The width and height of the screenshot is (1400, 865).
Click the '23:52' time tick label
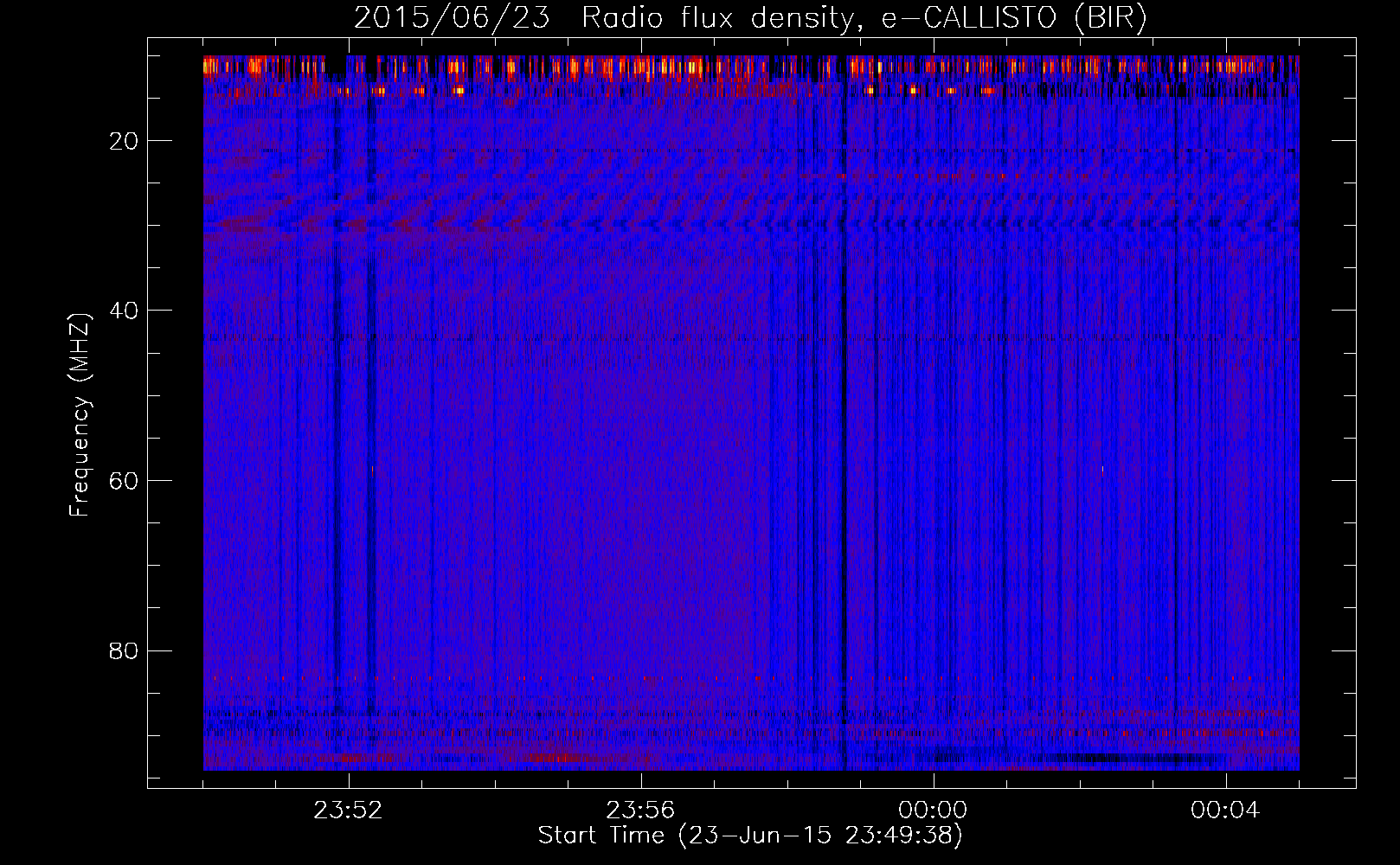[348, 811]
